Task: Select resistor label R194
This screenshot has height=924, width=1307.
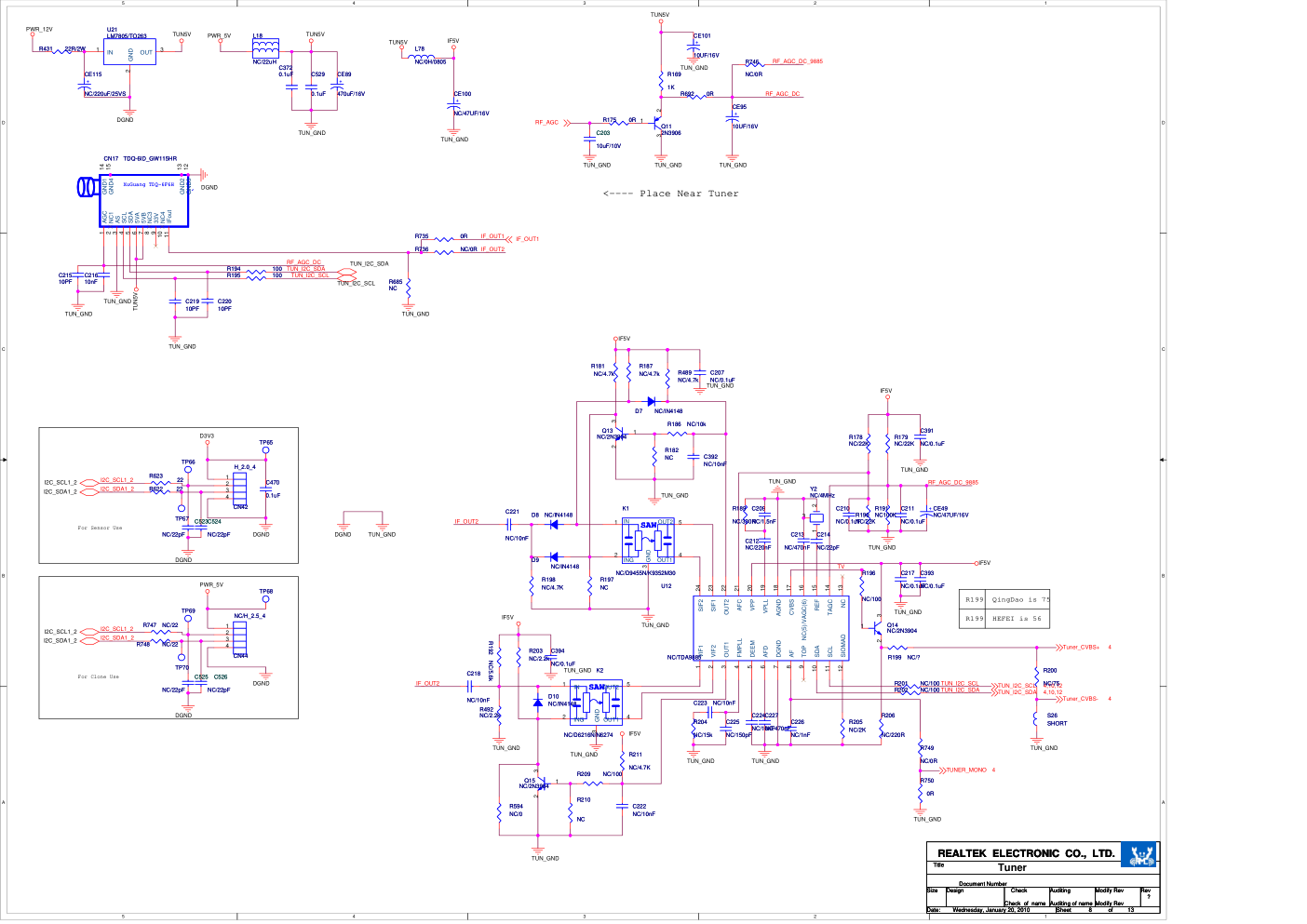Action: click(x=234, y=269)
